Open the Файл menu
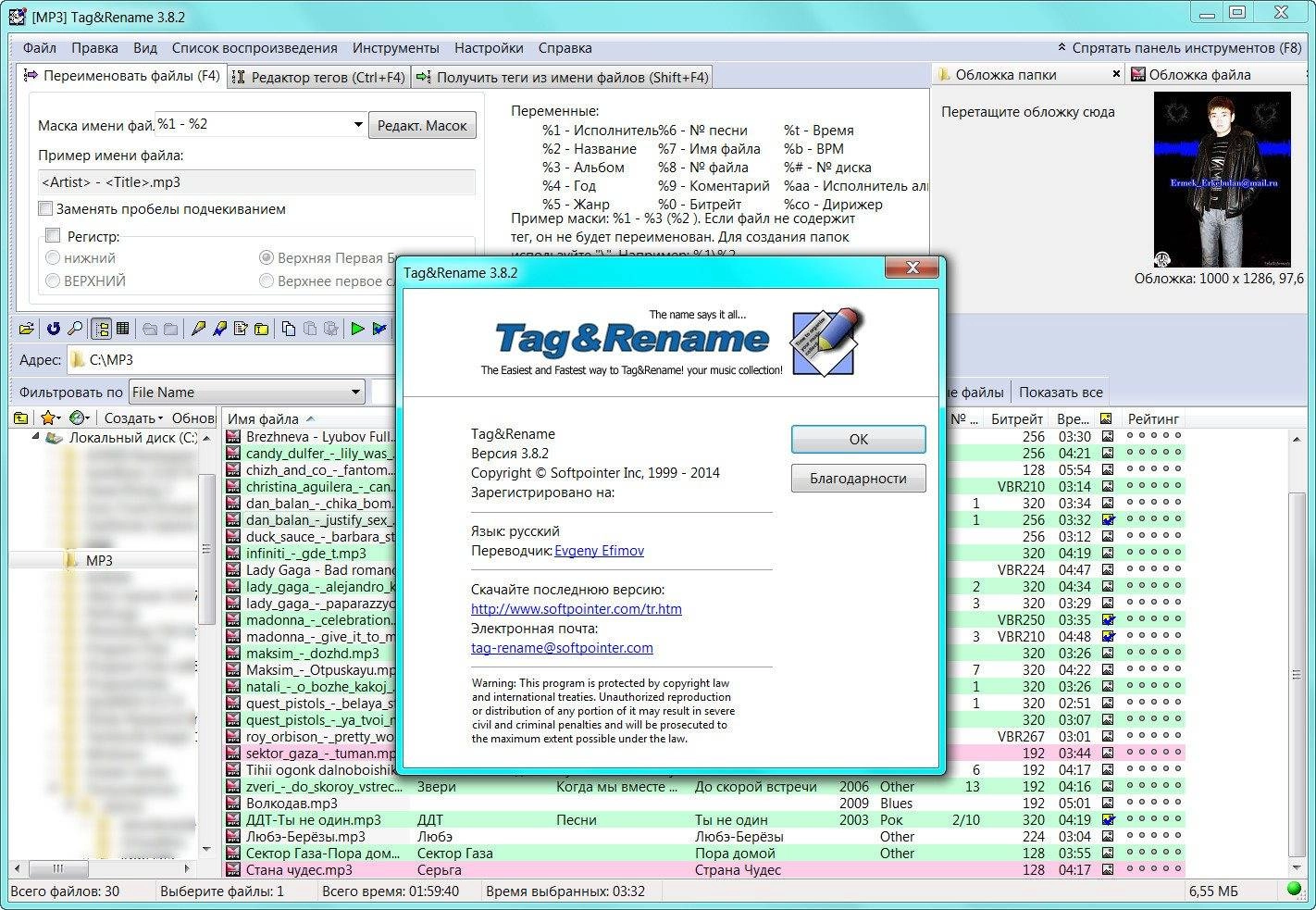The image size is (1316, 910). (40, 48)
